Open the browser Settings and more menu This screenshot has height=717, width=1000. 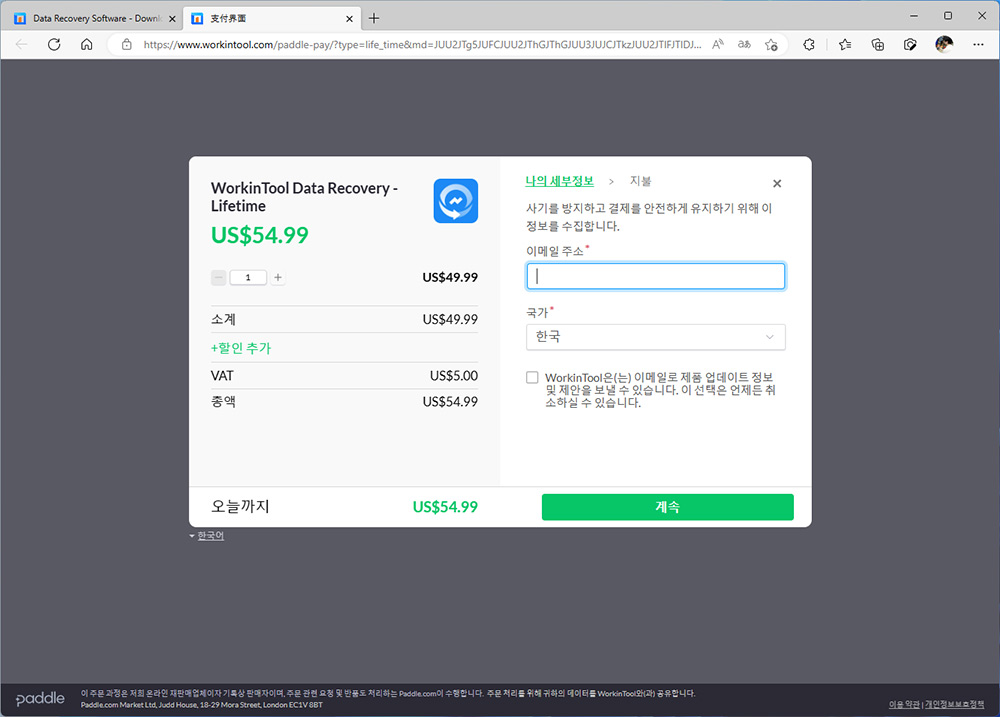[978, 45]
